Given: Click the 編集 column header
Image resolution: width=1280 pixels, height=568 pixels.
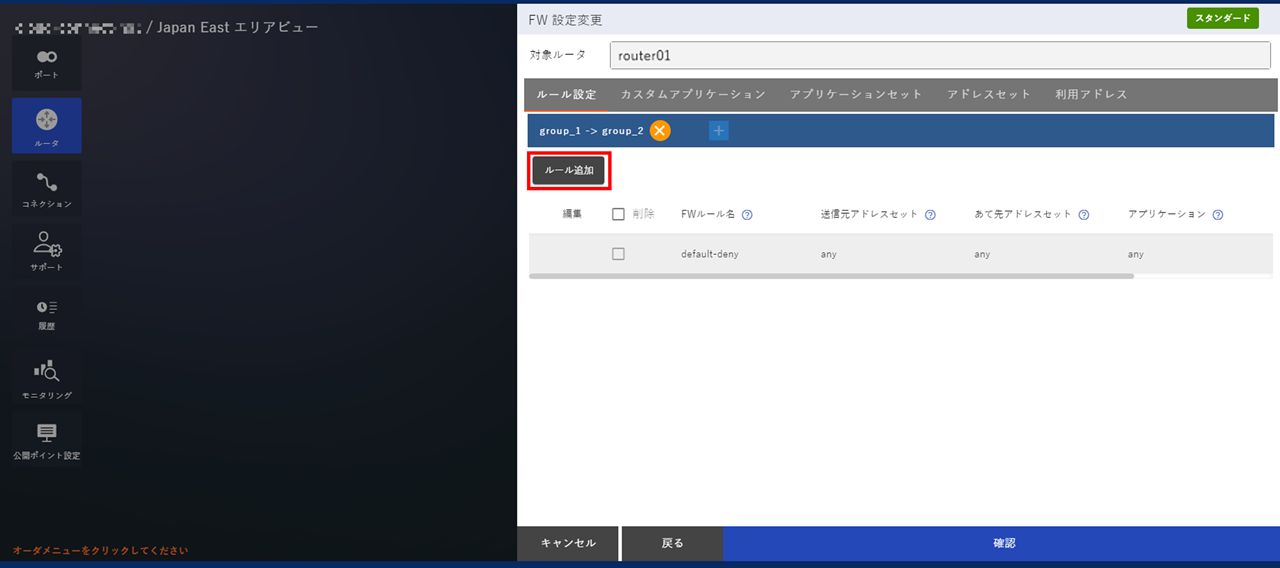Looking at the screenshot, I should [x=572, y=214].
